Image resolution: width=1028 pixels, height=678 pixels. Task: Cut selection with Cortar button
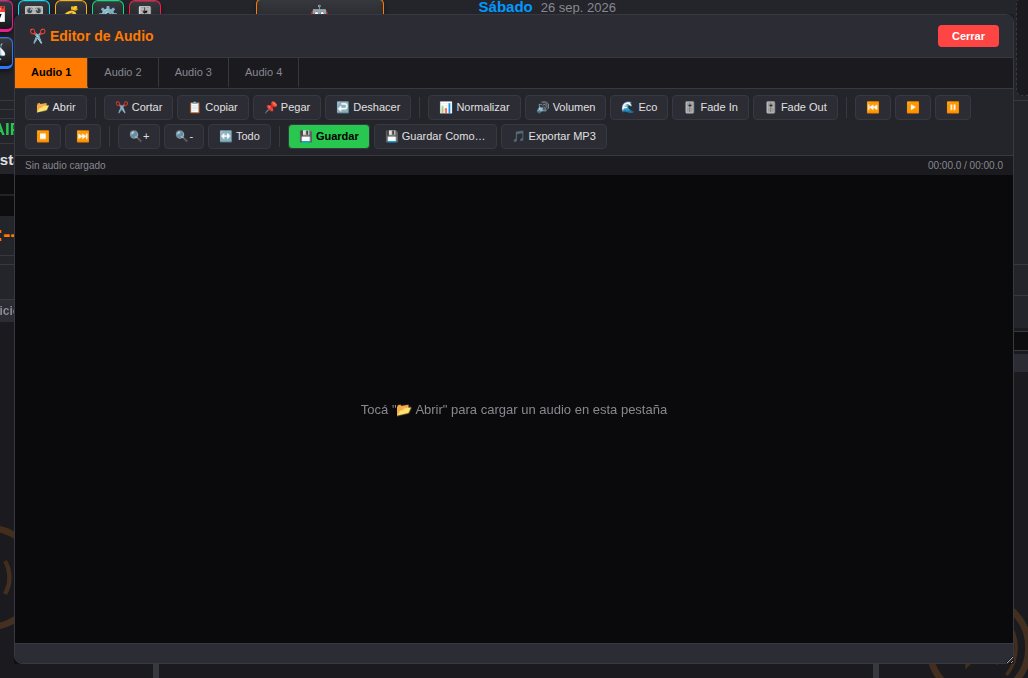point(138,108)
